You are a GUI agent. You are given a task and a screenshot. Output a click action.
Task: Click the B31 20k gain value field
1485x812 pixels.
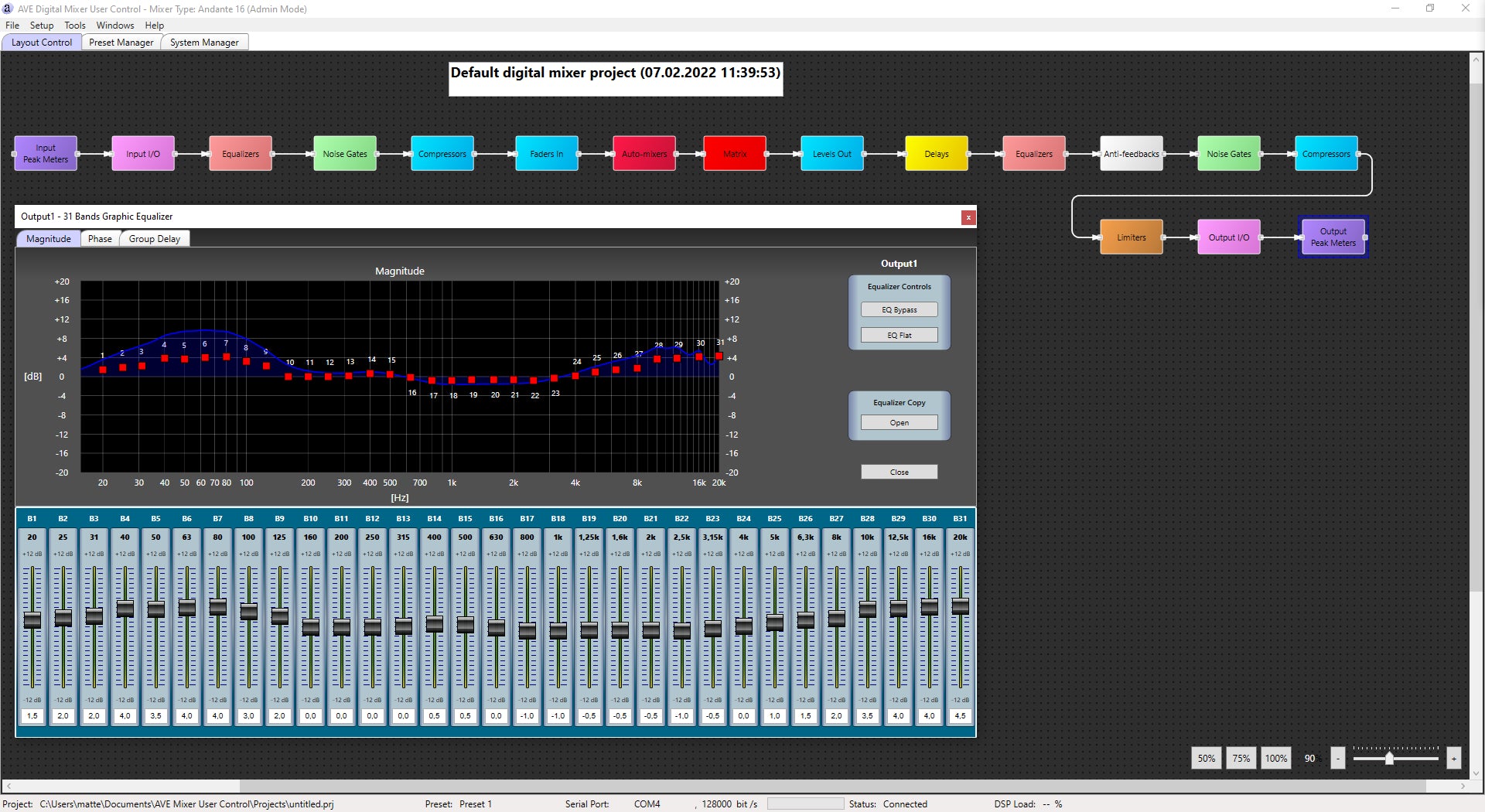[960, 716]
